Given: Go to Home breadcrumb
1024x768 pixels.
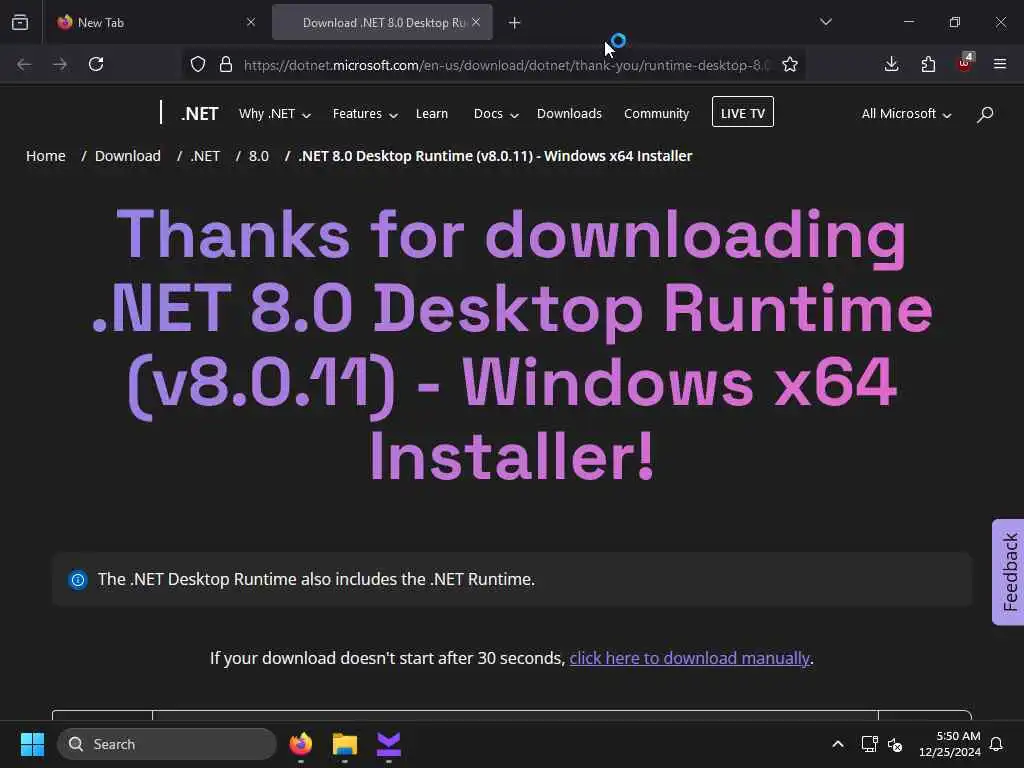Looking at the screenshot, I should tap(46, 156).
